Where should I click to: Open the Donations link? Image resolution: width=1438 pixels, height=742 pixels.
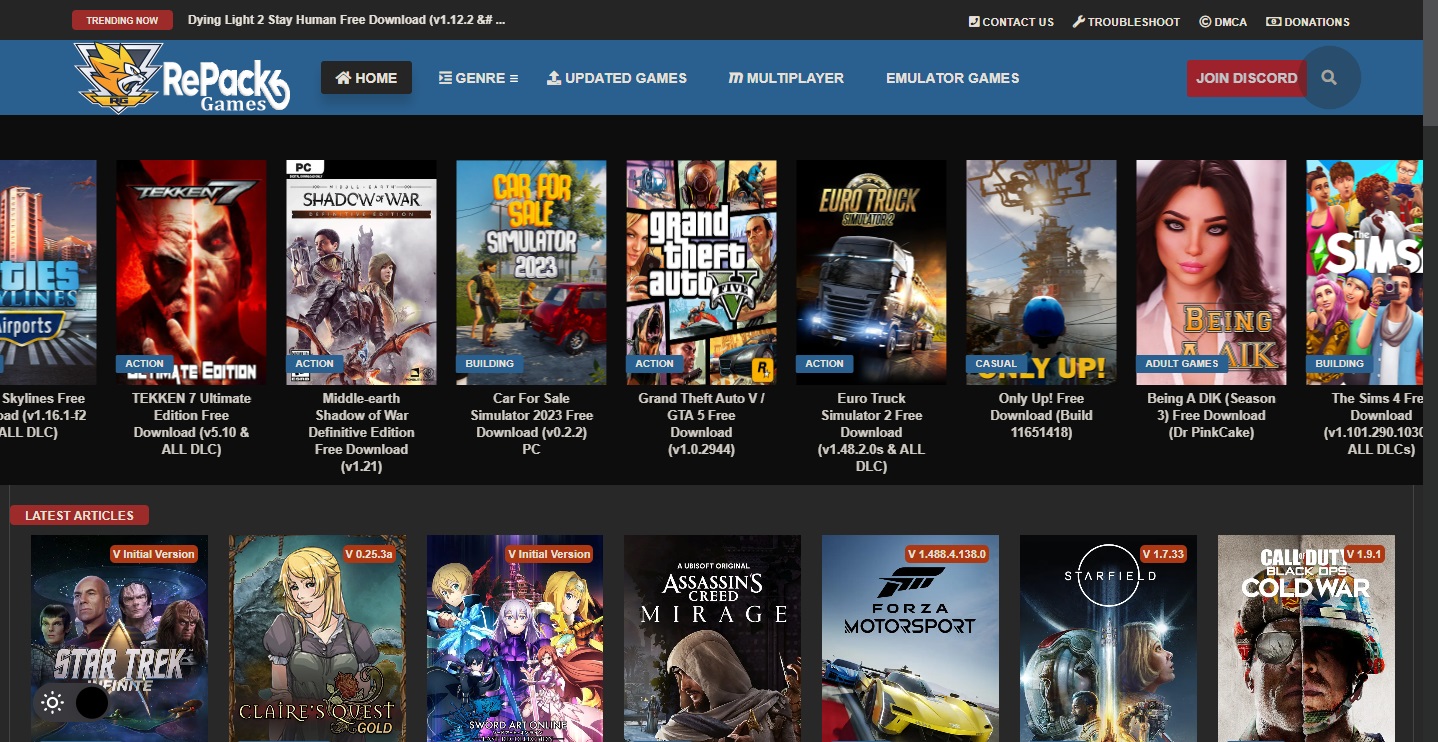click(1308, 21)
